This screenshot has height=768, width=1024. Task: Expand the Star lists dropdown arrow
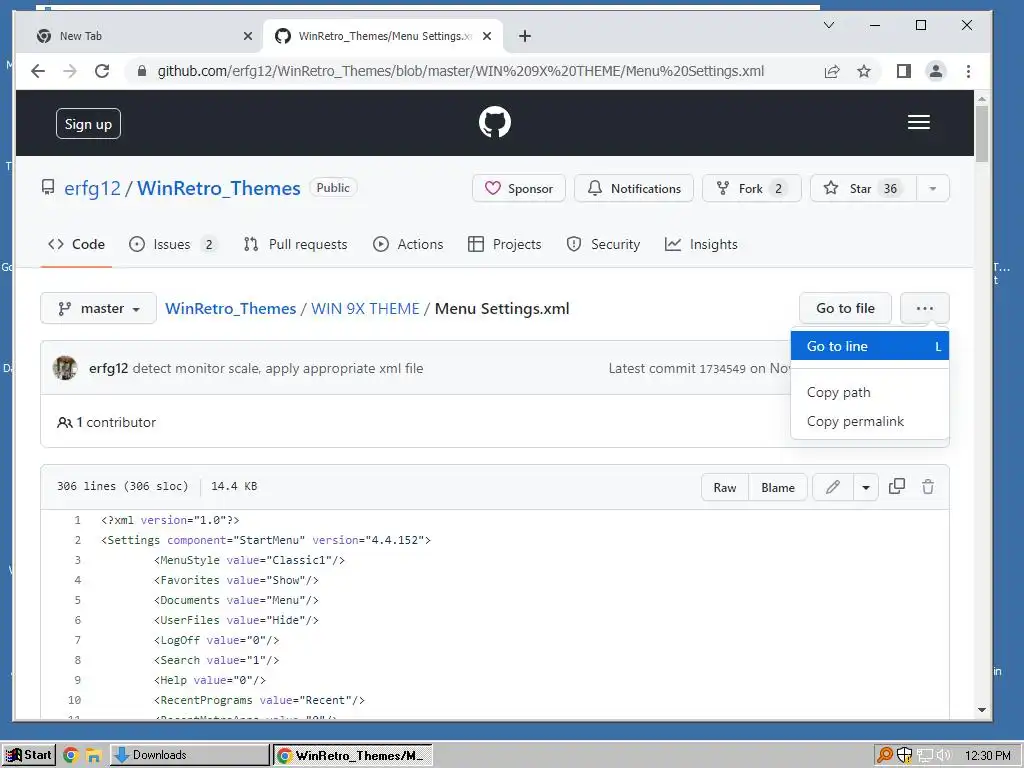pyautogui.click(x=933, y=189)
